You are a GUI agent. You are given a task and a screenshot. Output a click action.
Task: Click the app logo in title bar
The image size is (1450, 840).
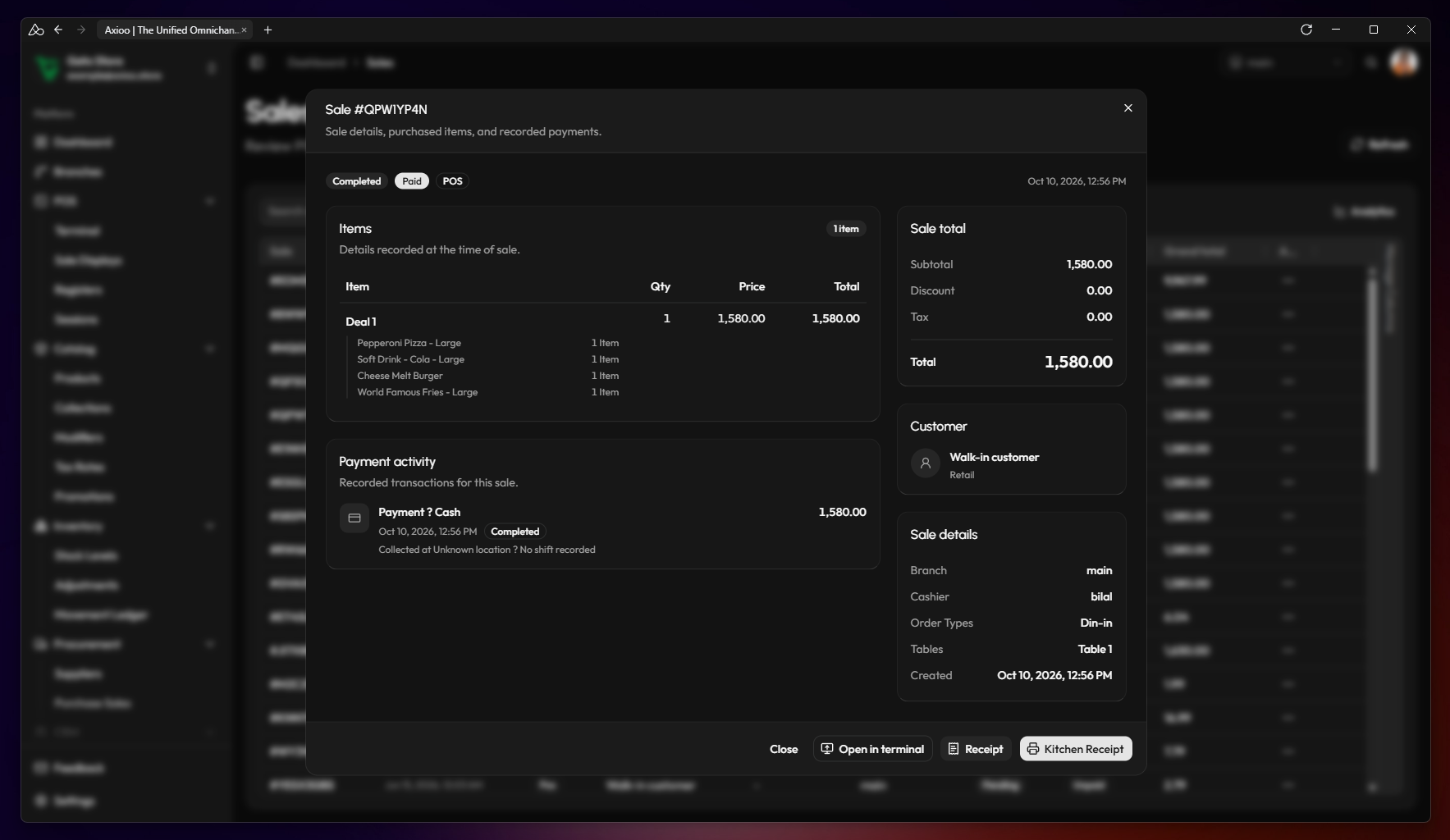pos(35,30)
